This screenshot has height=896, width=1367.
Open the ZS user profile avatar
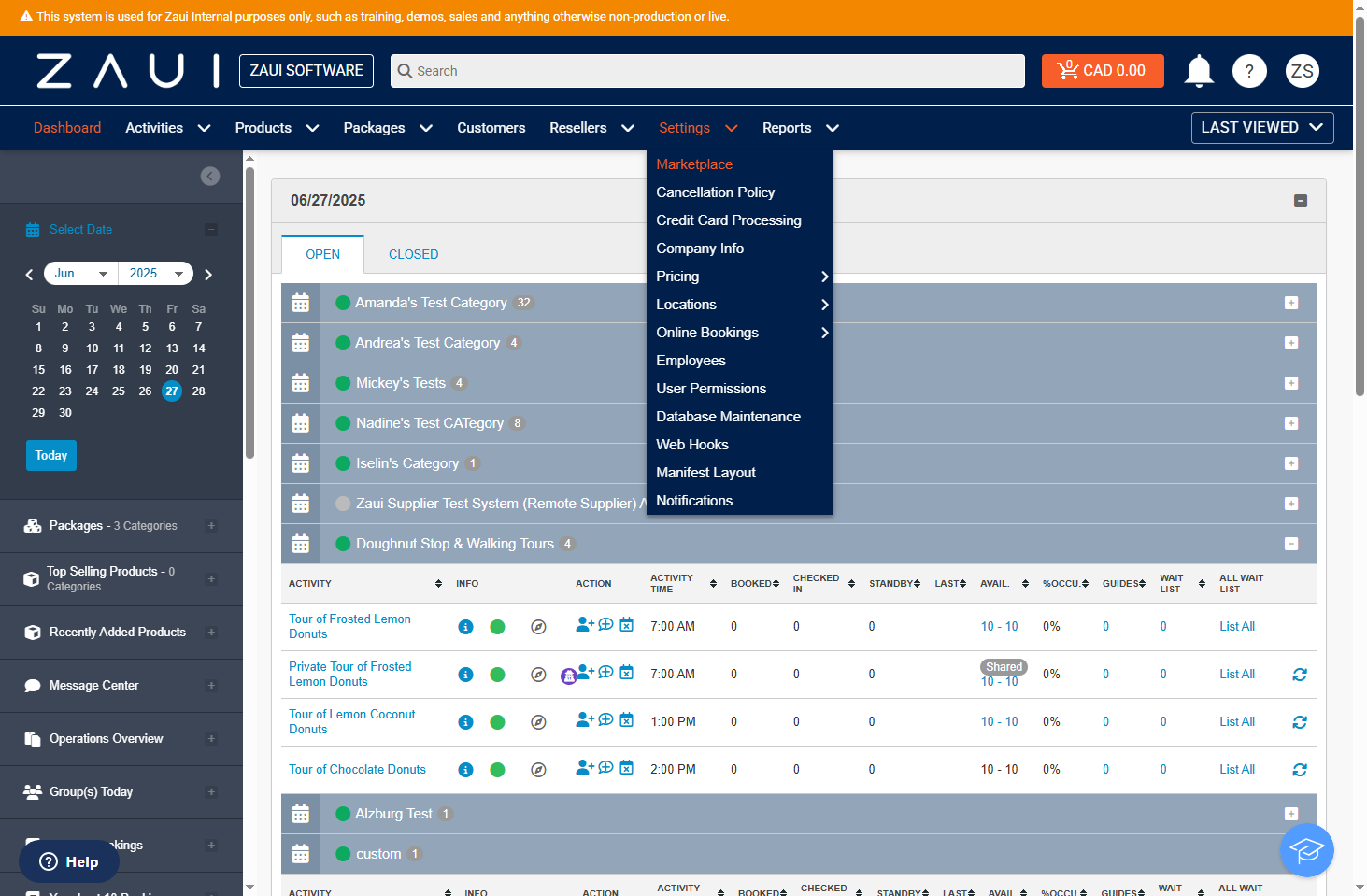pos(1303,71)
